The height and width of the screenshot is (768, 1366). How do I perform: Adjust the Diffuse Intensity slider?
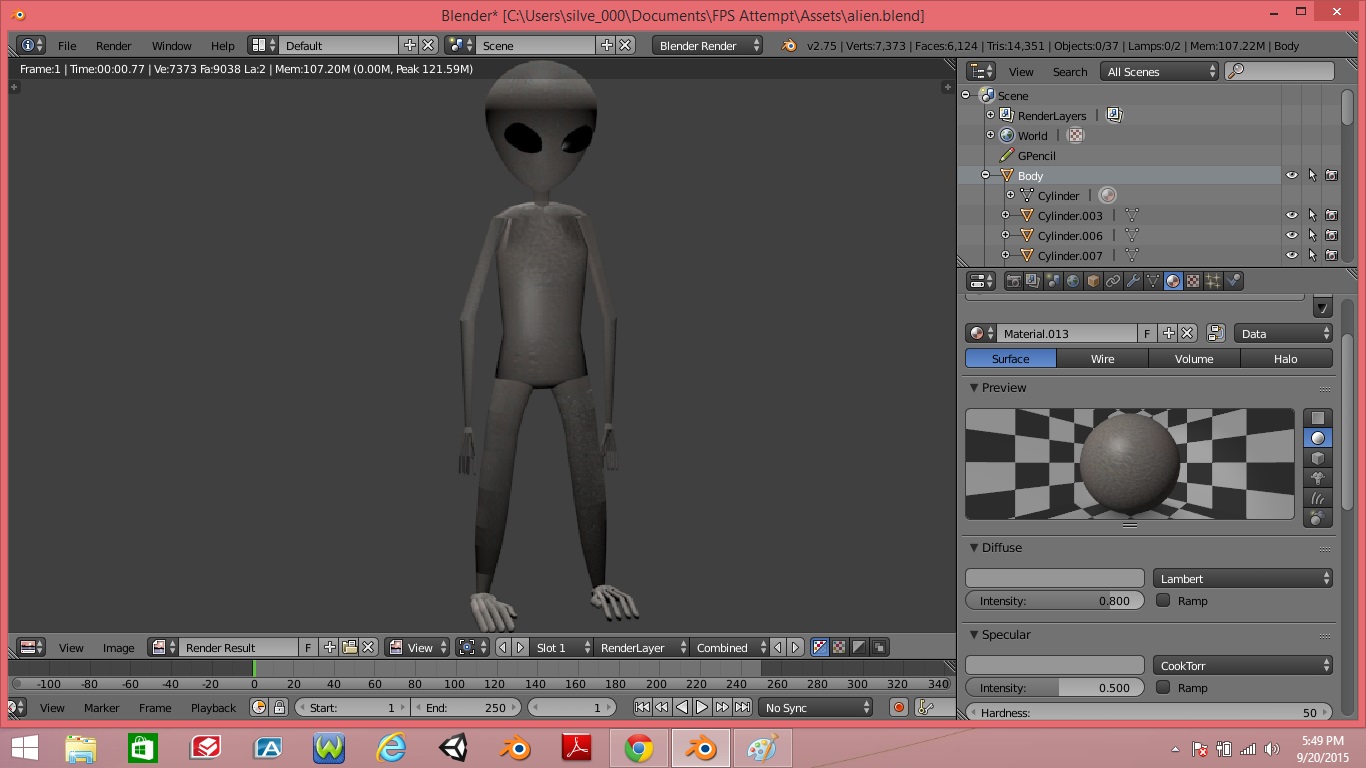[x=1054, y=601]
